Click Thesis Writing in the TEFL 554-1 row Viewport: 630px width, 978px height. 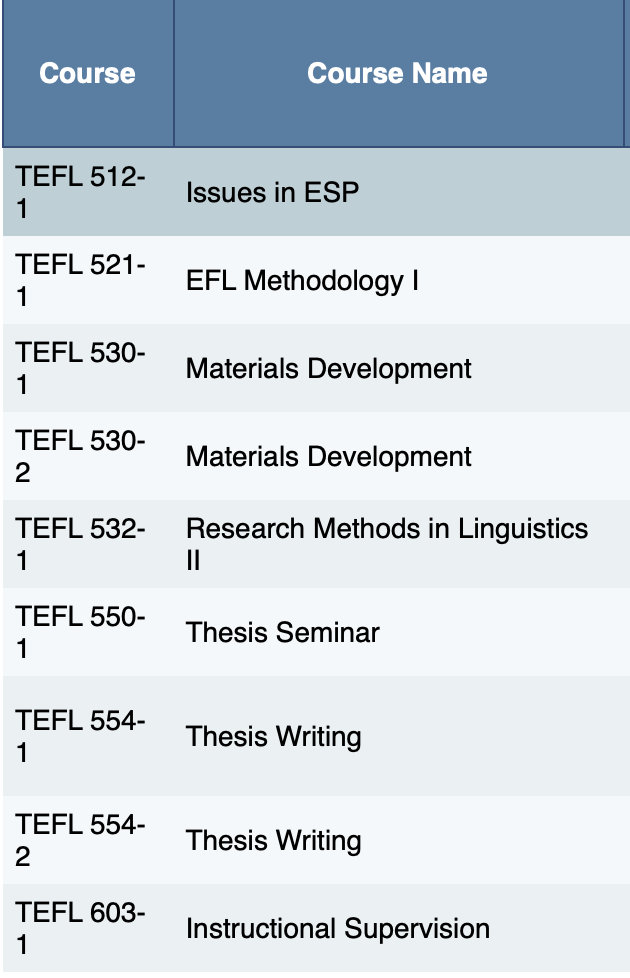pos(273,736)
